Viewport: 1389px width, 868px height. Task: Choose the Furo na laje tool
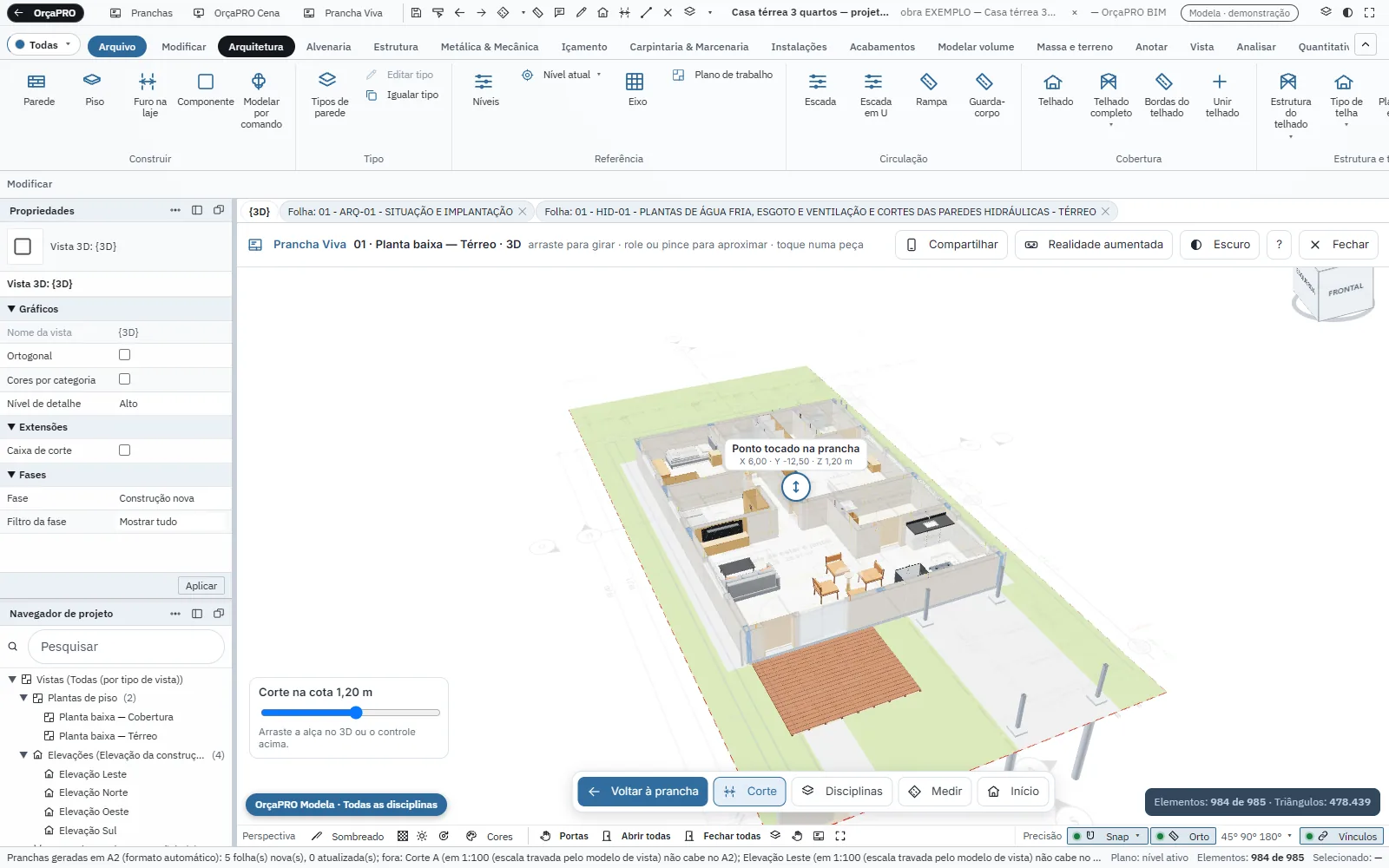[x=149, y=95]
